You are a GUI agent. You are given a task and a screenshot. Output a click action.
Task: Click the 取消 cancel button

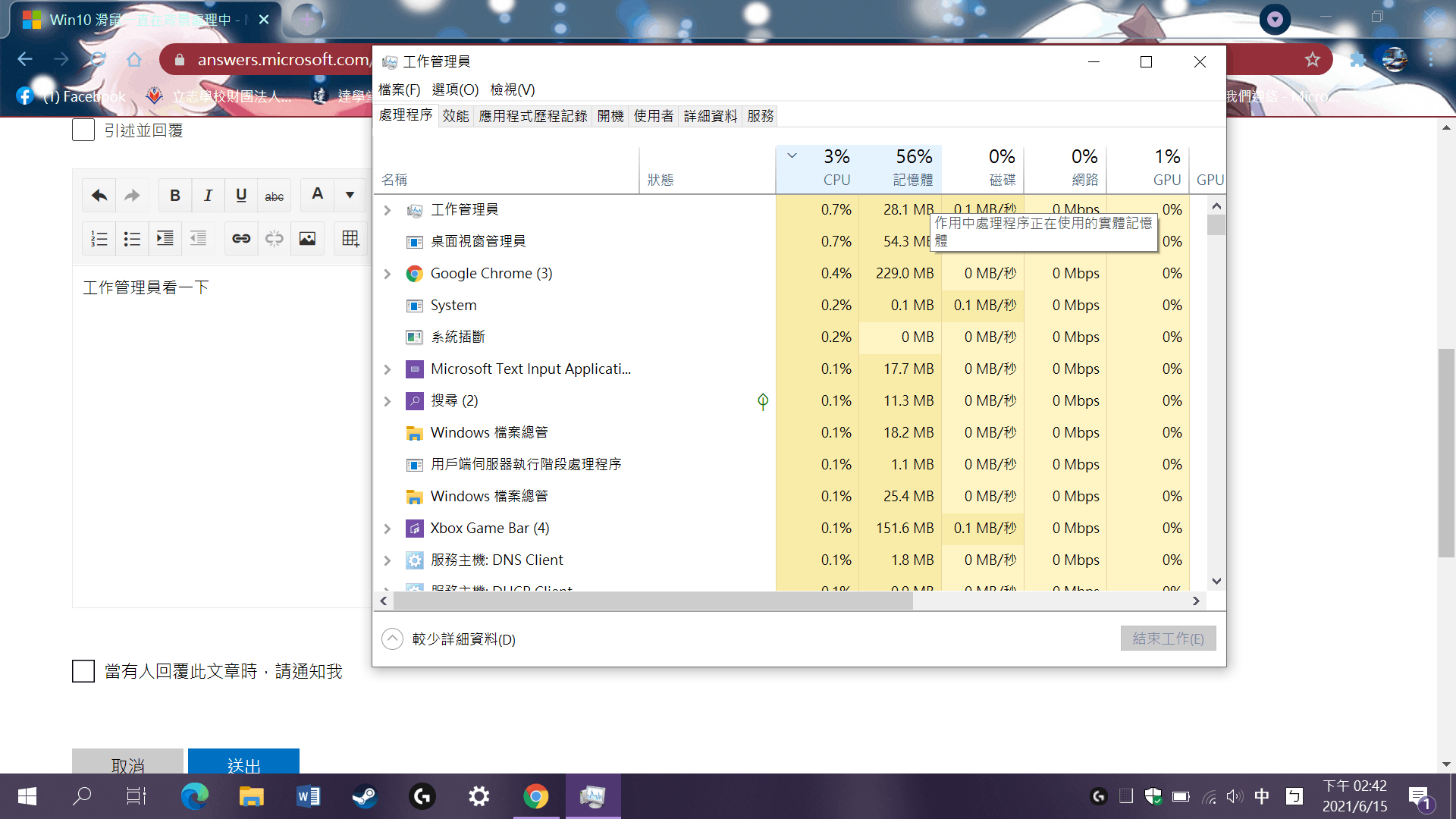pyautogui.click(x=127, y=762)
